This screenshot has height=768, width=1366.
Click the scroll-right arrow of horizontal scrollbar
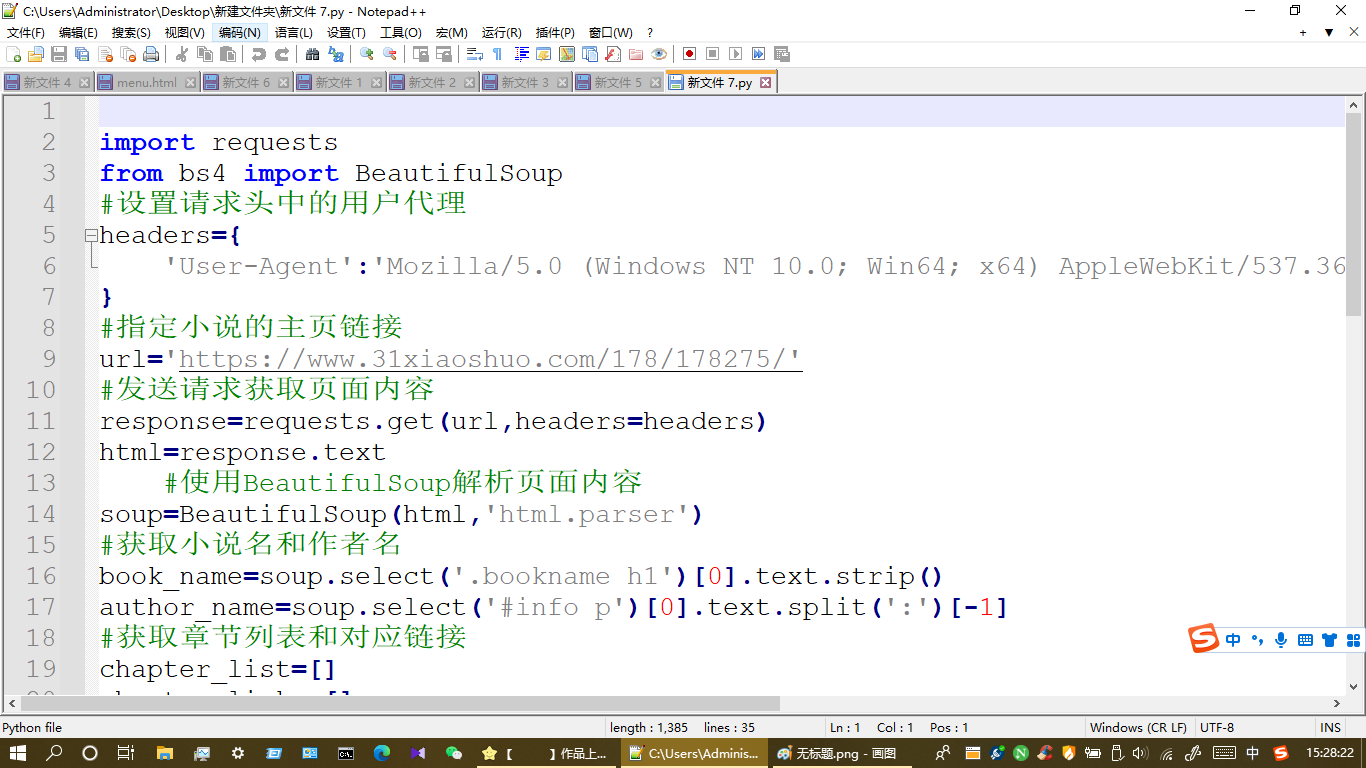[1337, 704]
